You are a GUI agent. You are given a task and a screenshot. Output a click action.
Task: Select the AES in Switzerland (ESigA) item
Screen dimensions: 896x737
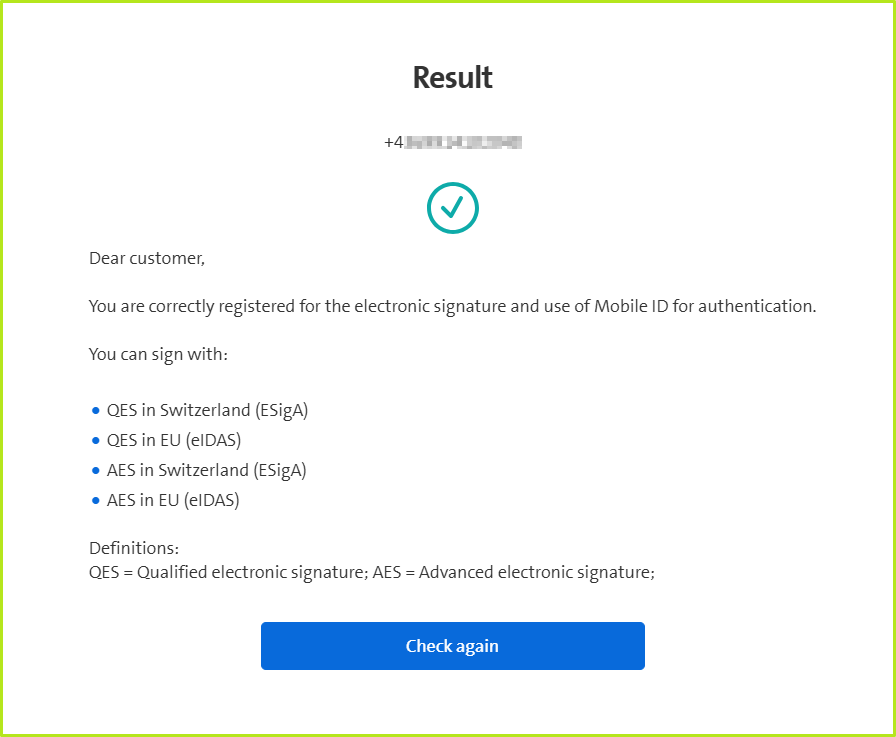coord(206,470)
